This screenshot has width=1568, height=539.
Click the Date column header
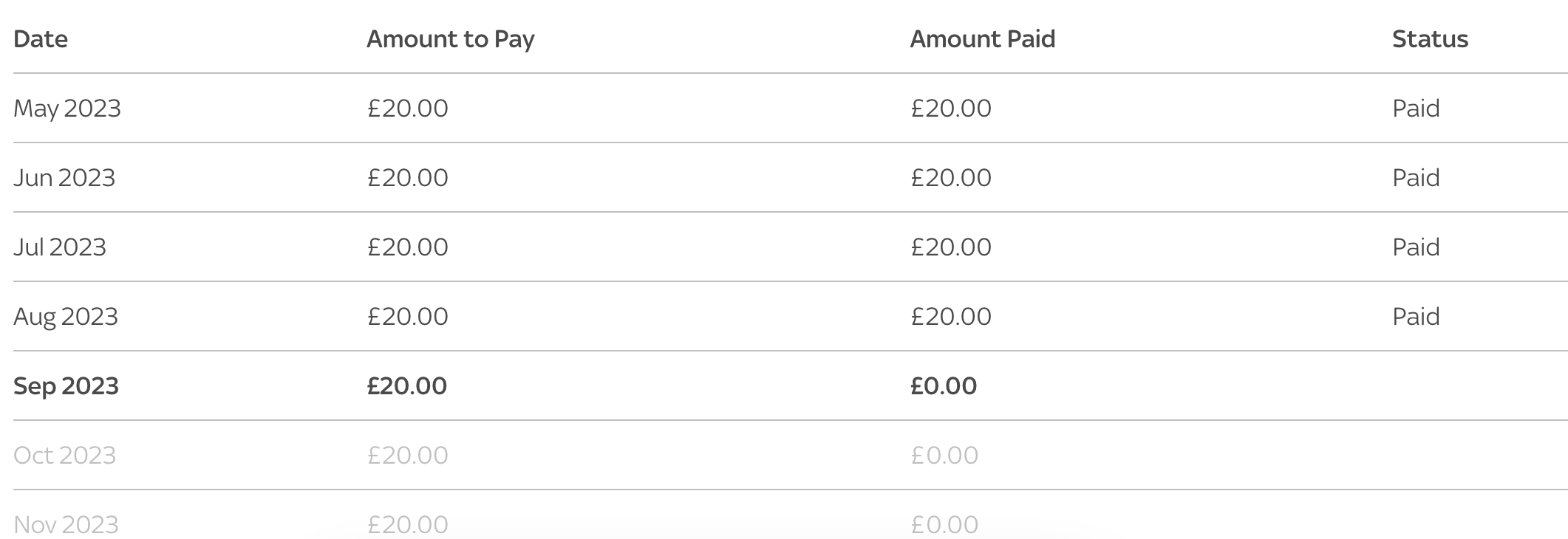tap(41, 38)
